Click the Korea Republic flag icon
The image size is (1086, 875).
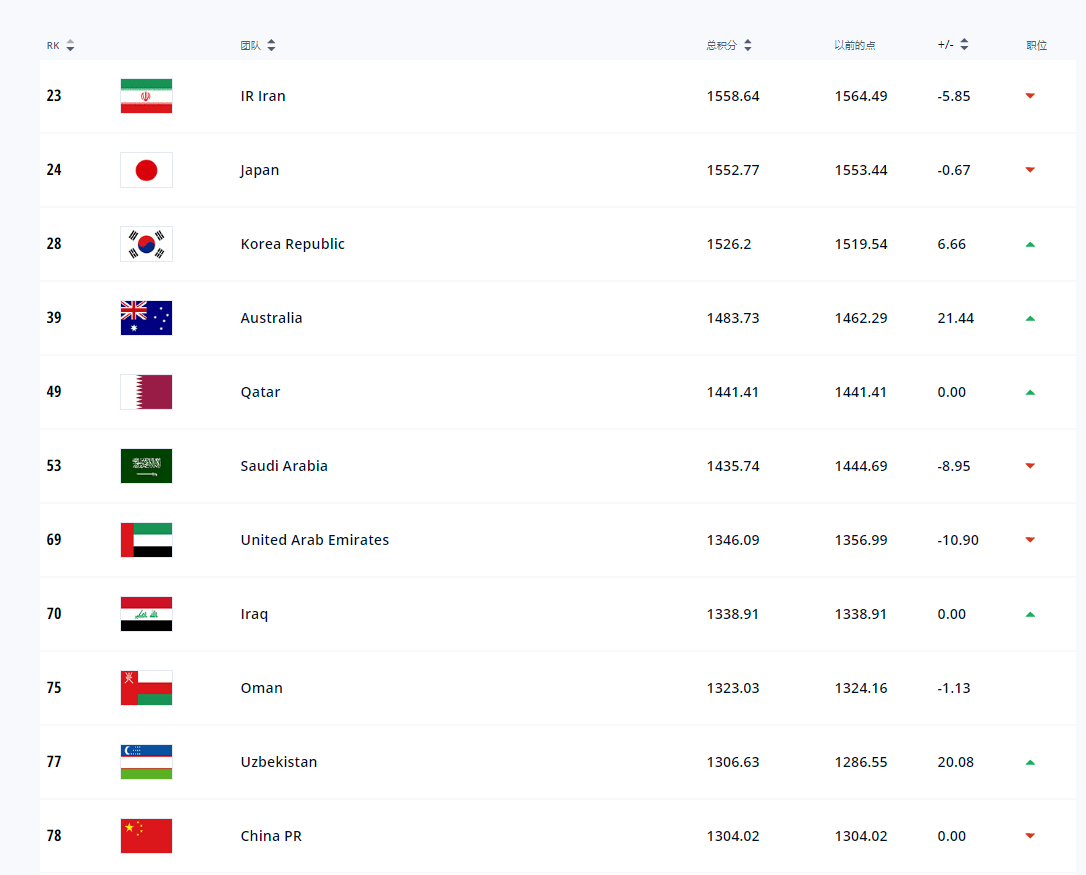146,244
